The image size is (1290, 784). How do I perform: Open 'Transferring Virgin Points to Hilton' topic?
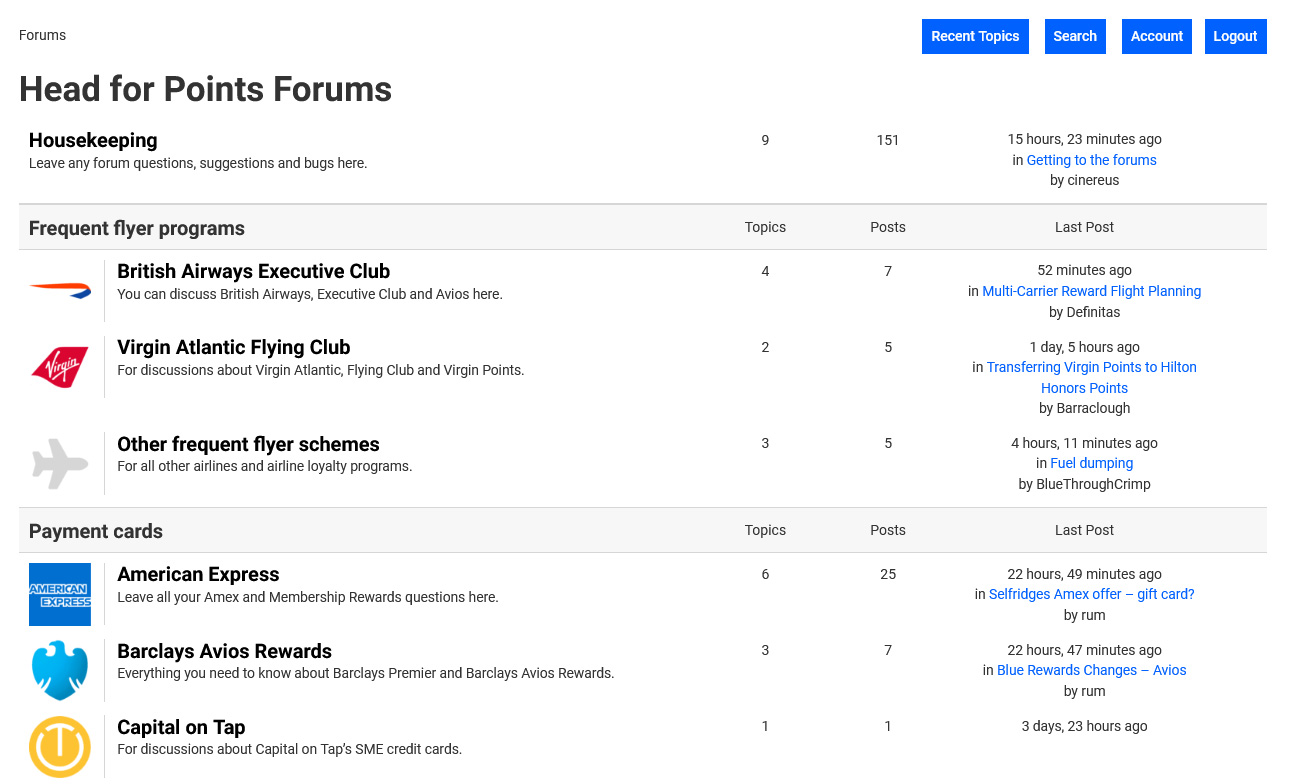coord(1091,377)
